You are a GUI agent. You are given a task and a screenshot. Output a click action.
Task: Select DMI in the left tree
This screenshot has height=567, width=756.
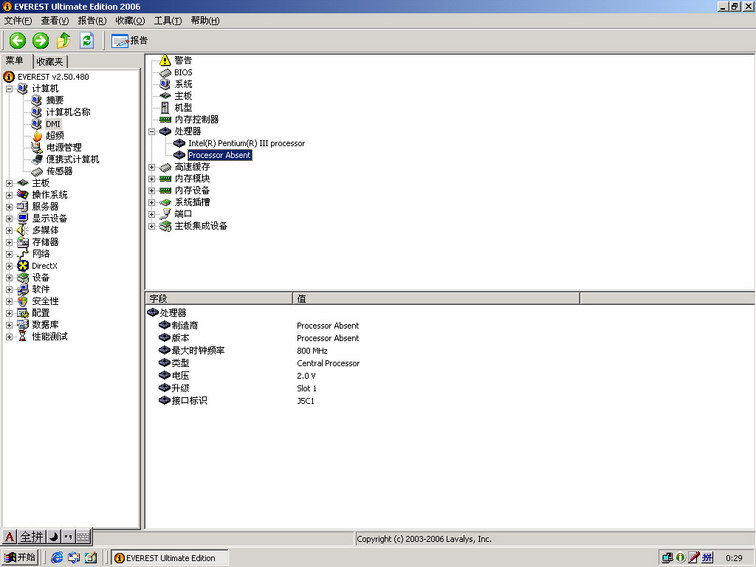[53, 124]
